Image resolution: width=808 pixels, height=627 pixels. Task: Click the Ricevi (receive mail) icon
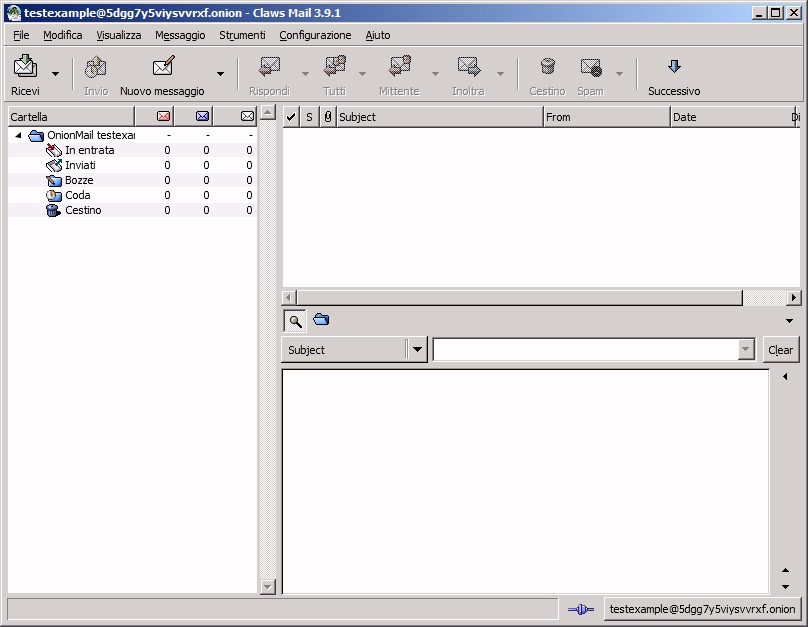click(25, 68)
